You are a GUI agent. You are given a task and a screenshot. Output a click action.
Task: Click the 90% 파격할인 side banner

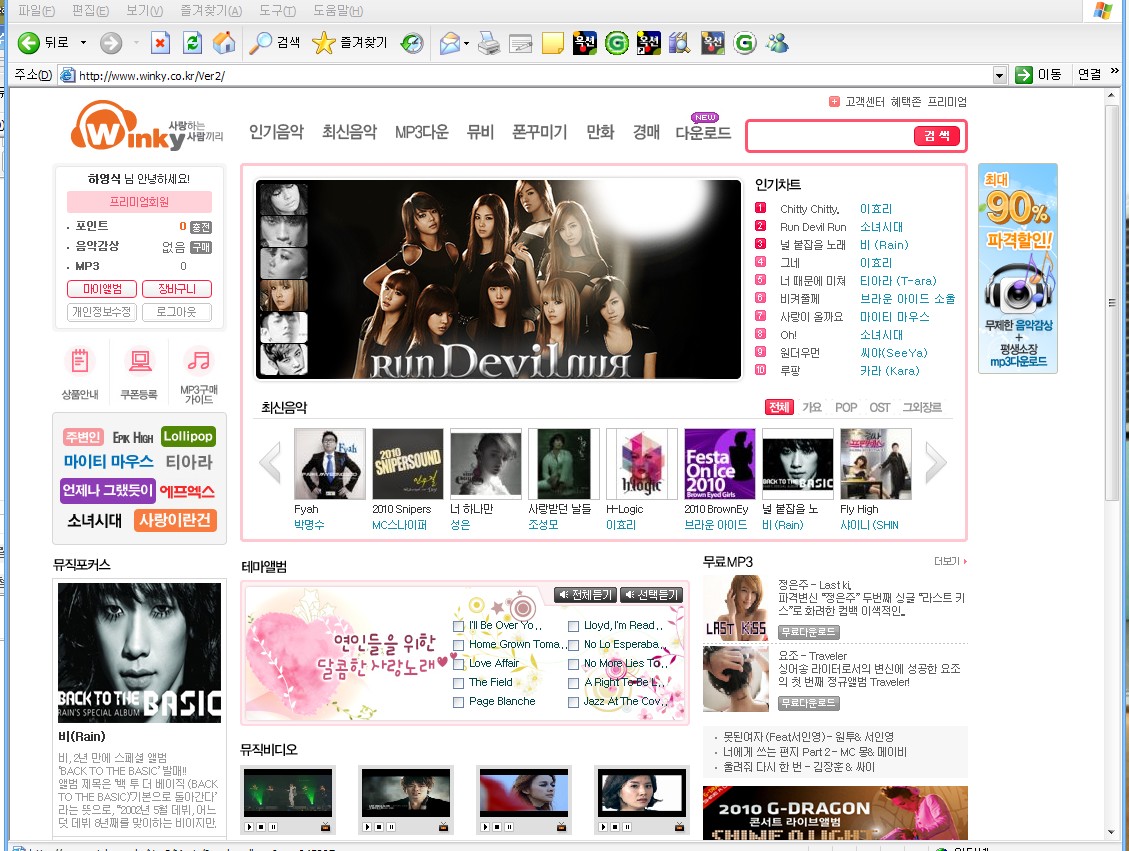(1018, 269)
